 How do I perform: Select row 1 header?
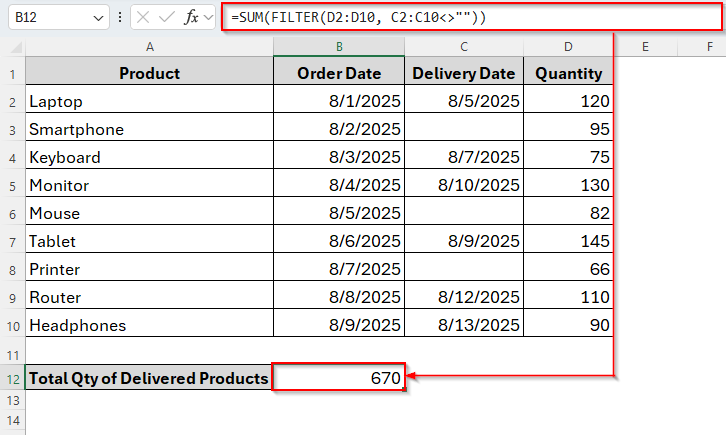click(12, 73)
